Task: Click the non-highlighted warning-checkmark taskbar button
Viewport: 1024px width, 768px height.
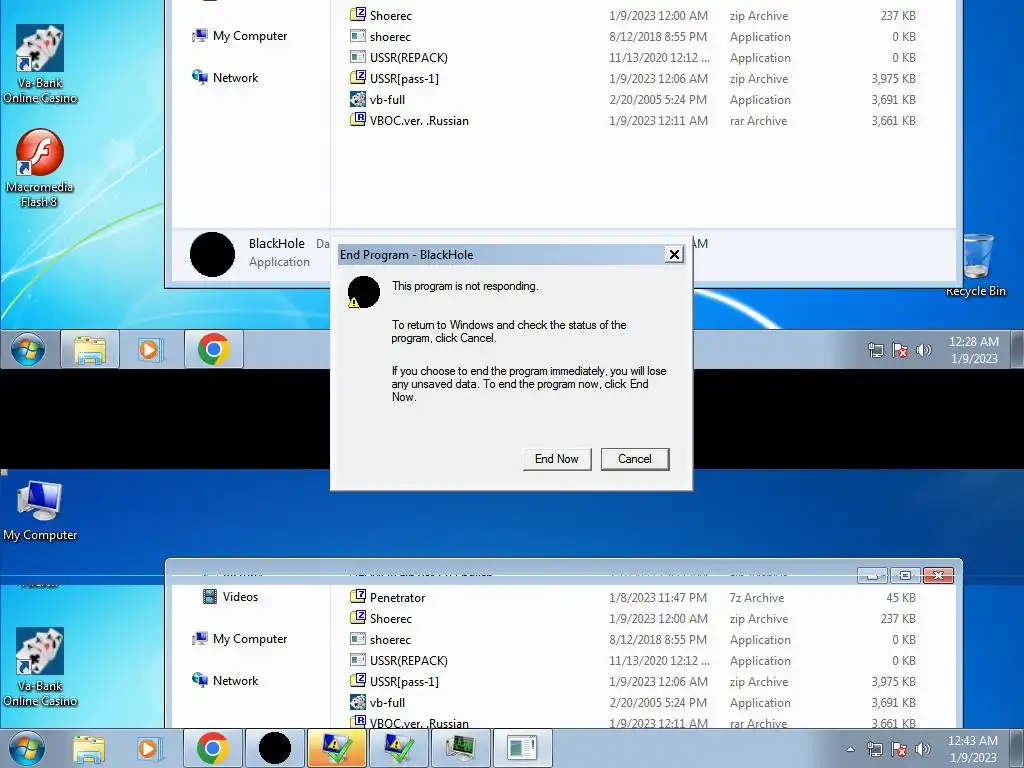Action: [398, 748]
